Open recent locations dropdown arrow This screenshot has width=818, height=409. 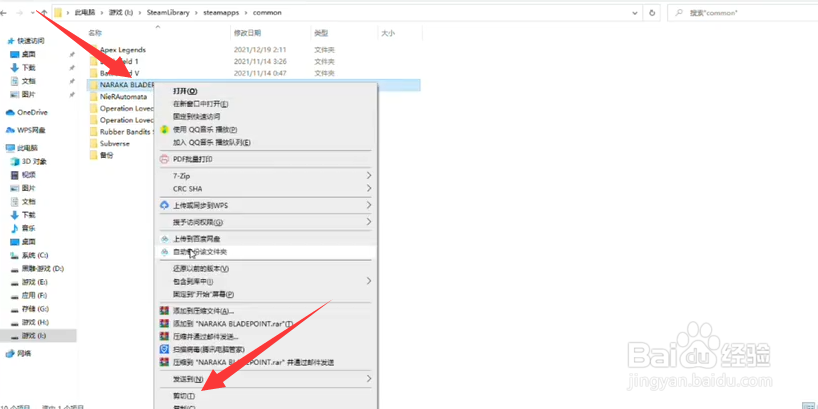pos(32,13)
